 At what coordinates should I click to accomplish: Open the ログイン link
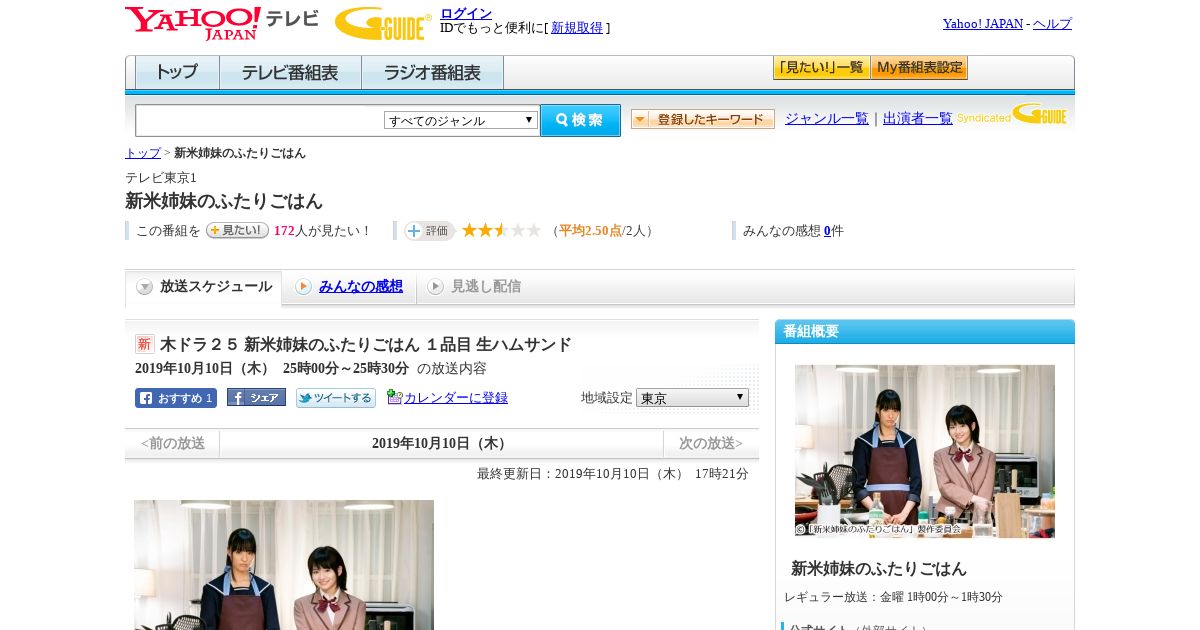point(466,13)
